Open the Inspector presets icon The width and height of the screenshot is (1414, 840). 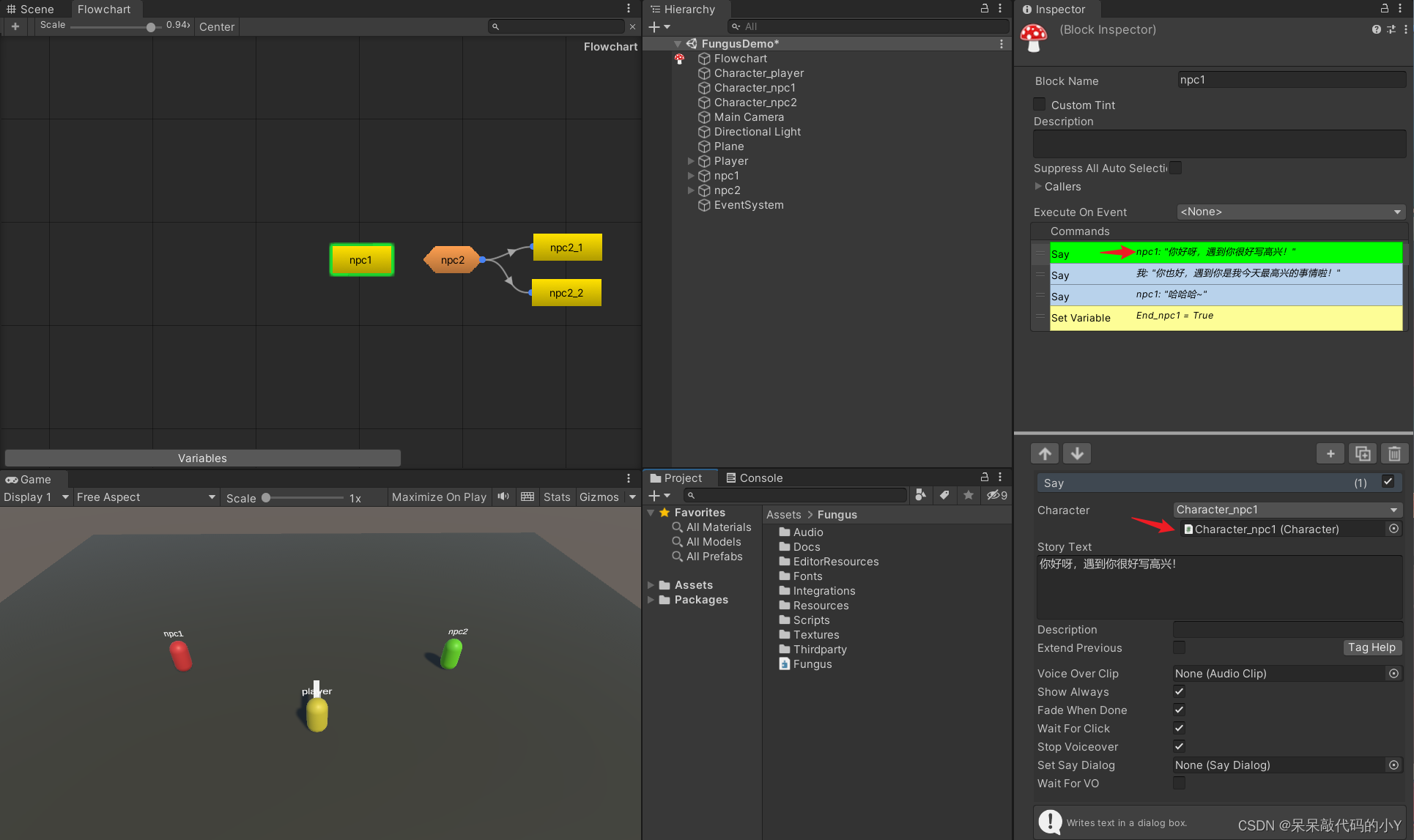1391,29
